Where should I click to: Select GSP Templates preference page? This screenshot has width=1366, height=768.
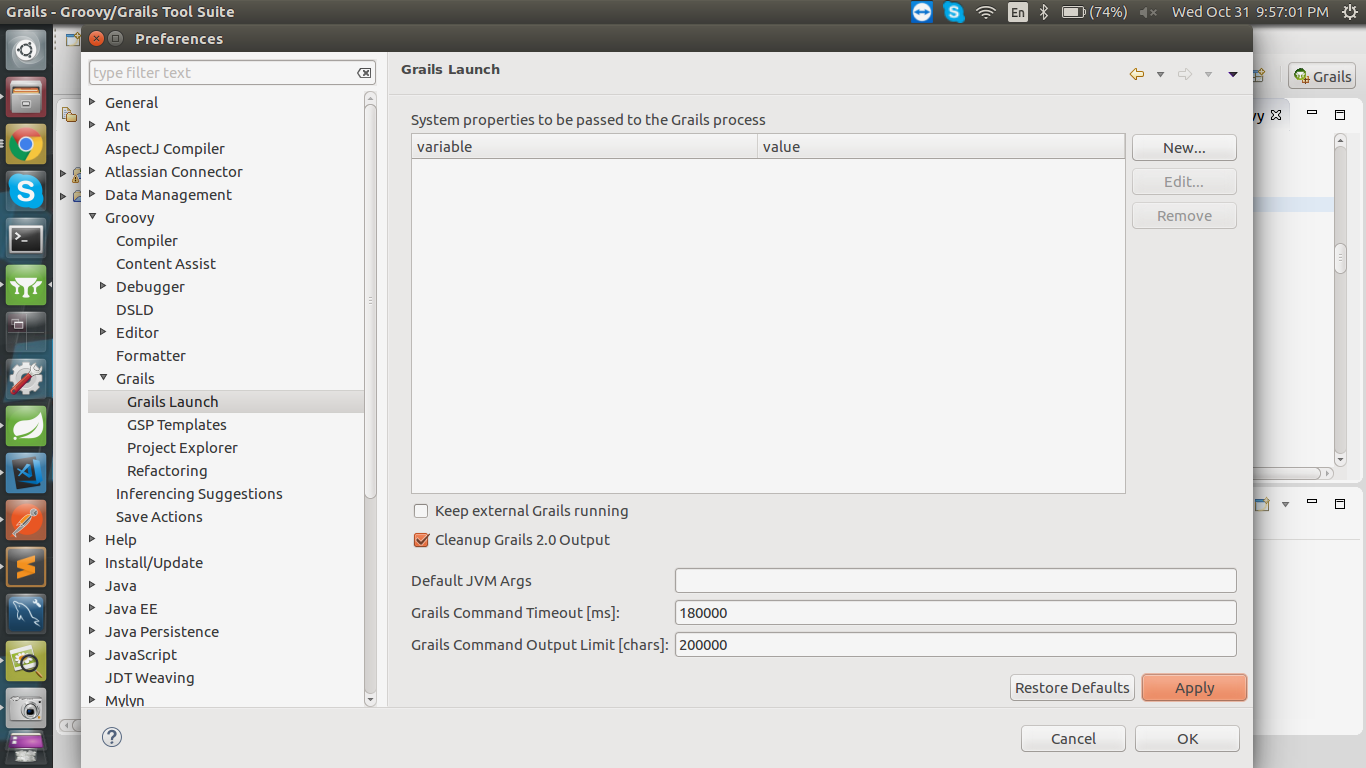[177, 425]
